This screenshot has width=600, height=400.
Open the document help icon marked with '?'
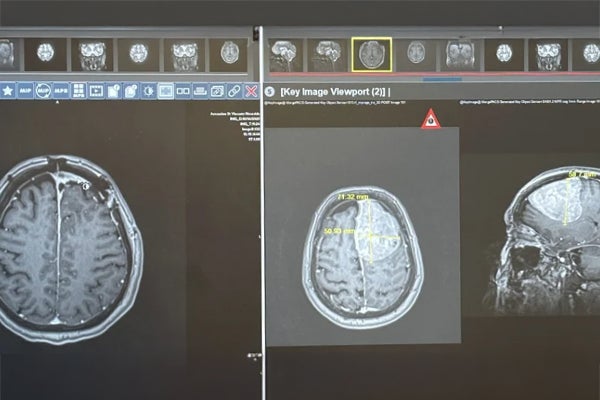click(x=131, y=91)
